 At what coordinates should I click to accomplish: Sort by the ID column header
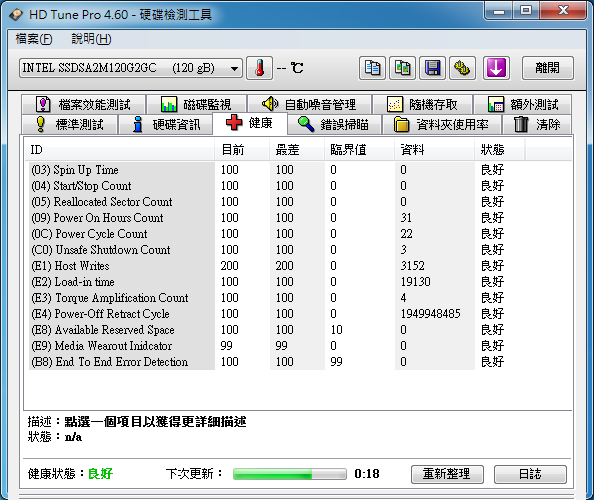[x=119, y=150]
